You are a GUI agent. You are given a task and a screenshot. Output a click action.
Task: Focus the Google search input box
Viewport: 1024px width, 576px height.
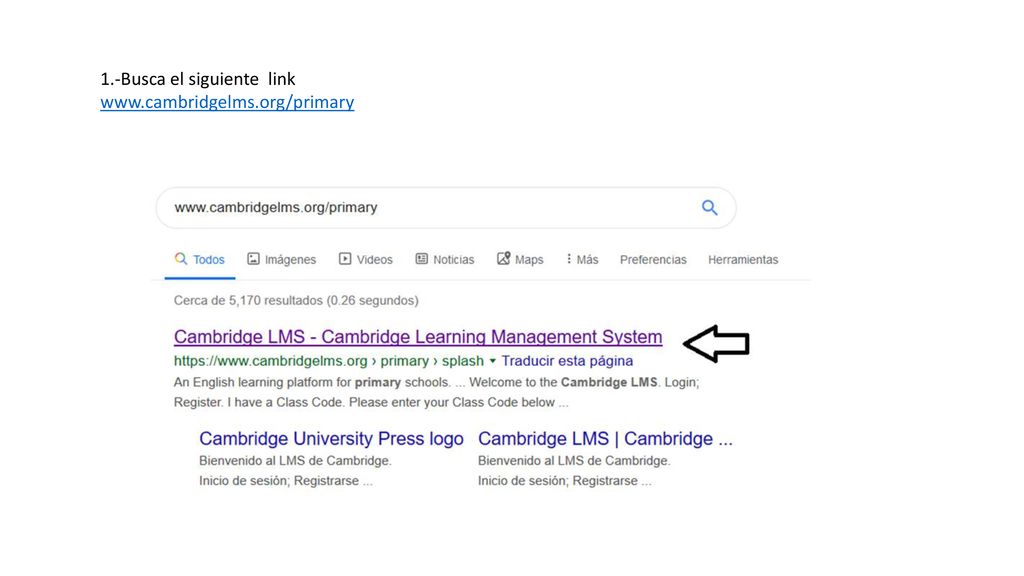coord(446,208)
